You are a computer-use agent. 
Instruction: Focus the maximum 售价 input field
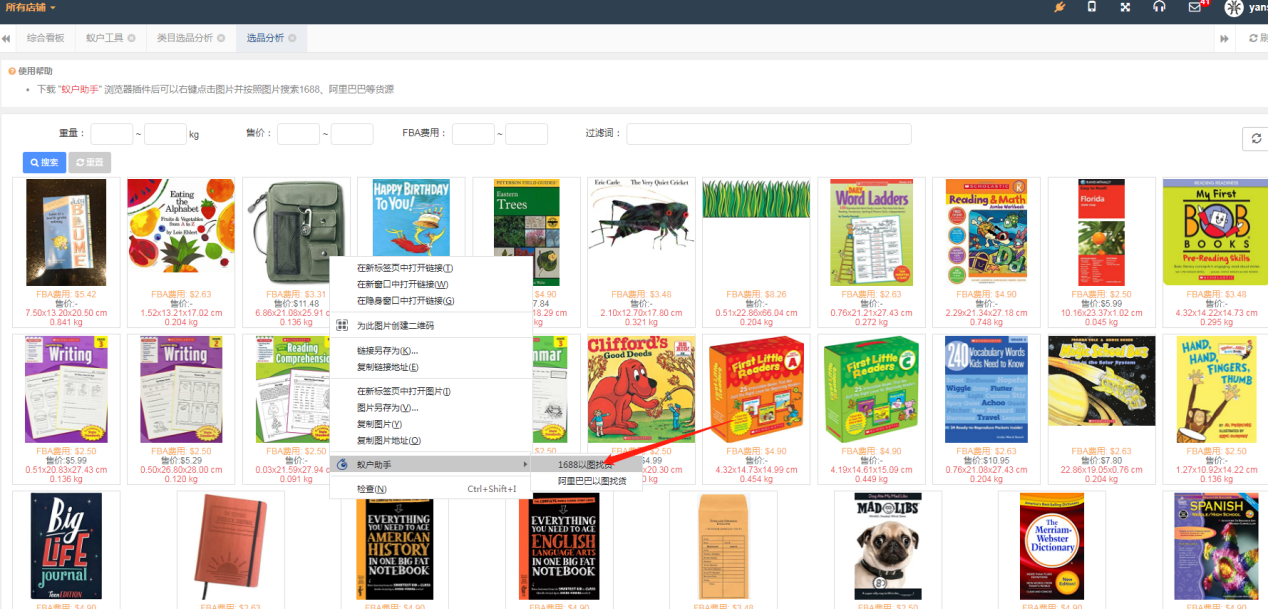352,134
